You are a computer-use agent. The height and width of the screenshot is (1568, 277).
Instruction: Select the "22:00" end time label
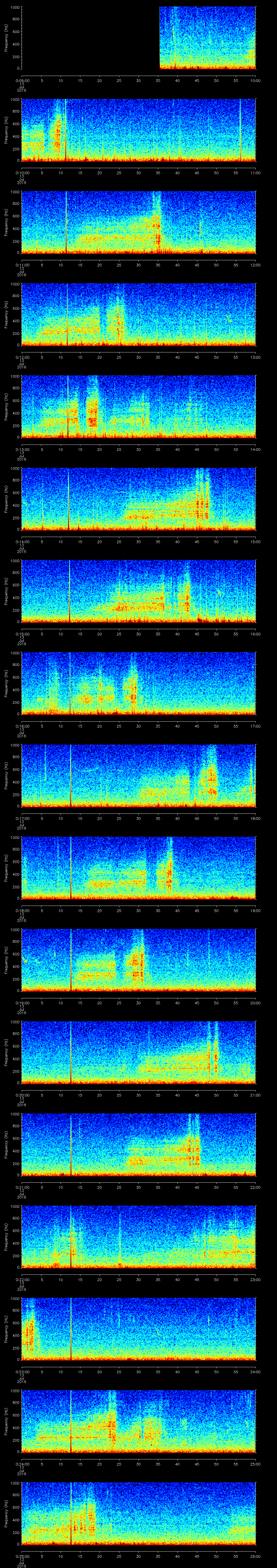(x=255, y=1187)
